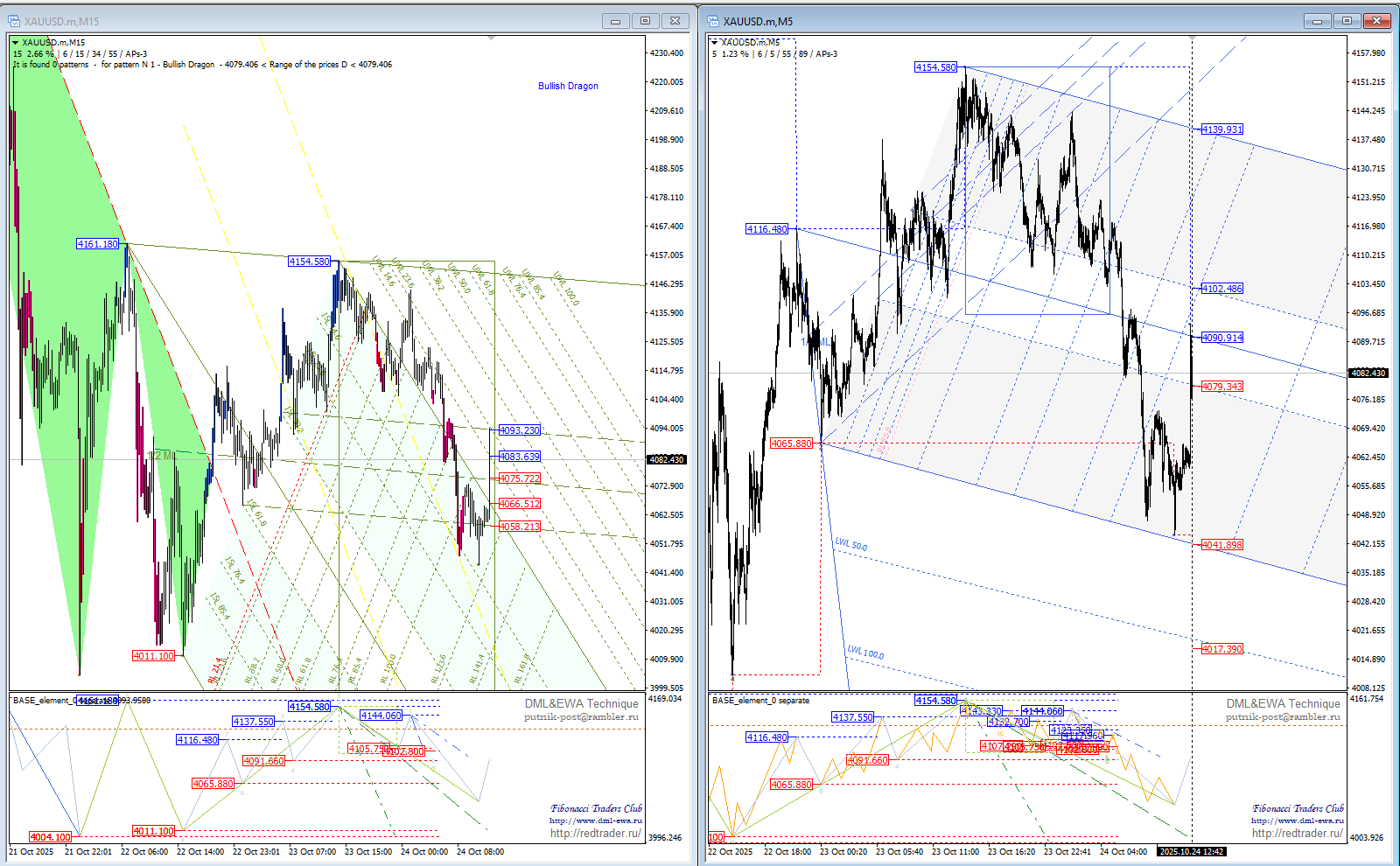Click the M15 chart window title icon
The height and width of the screenshot is (866, 1400).
click(x=14, y=21)
